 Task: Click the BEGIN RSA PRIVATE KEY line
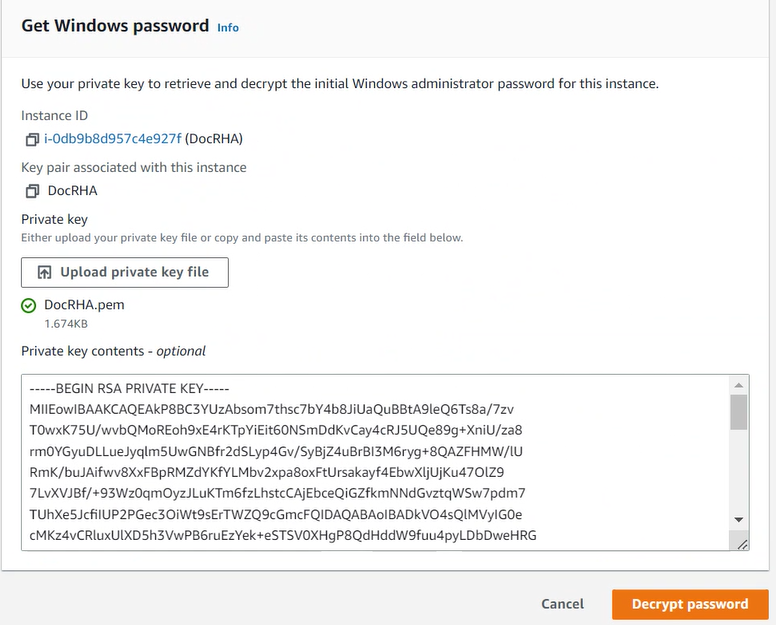click(129, 388)
